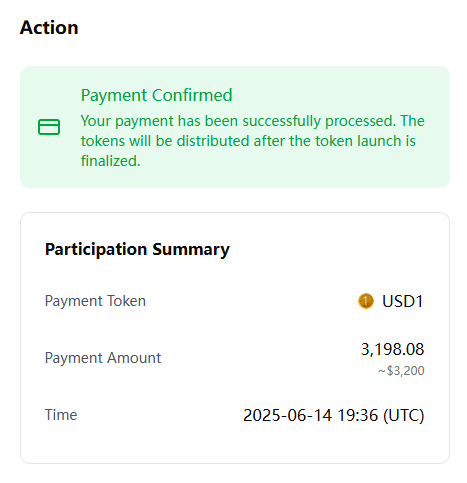Screen dimensions: 467x483
Task: Select the Payment Confirmed title
Action: (x=156, y=95)
